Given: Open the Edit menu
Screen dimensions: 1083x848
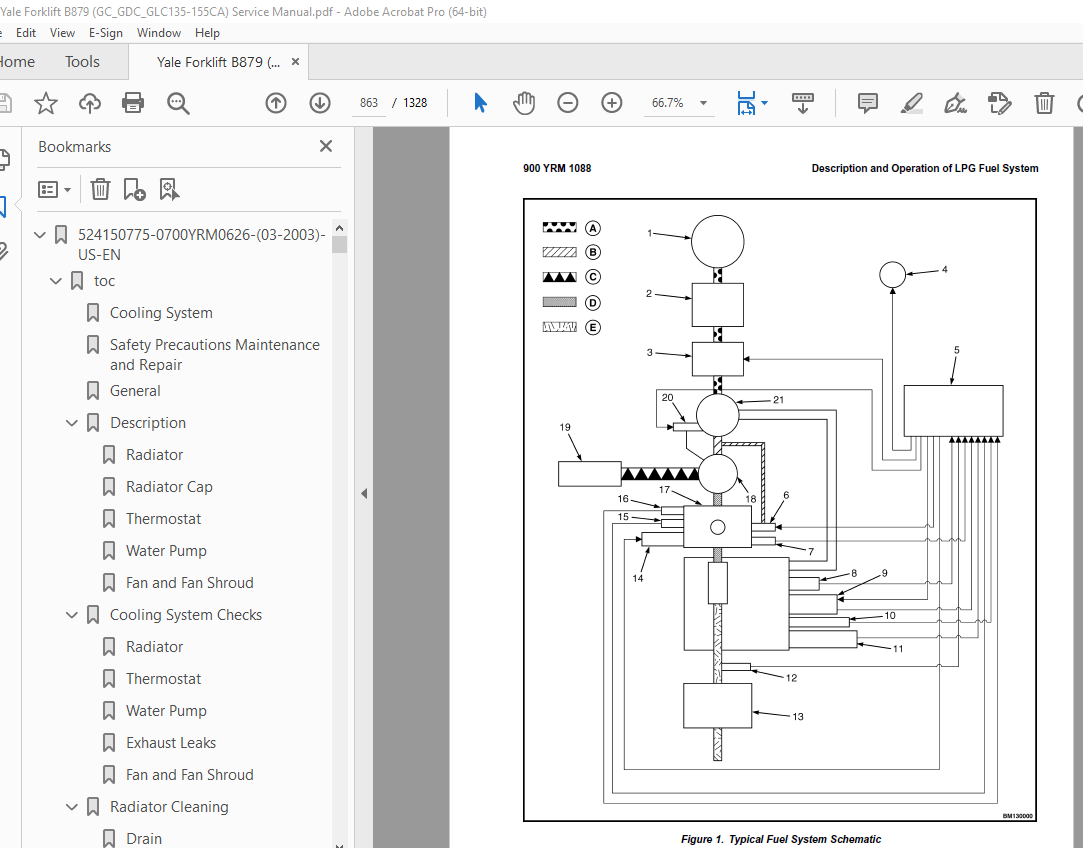Looking at the screenshot, I should 26,32.
